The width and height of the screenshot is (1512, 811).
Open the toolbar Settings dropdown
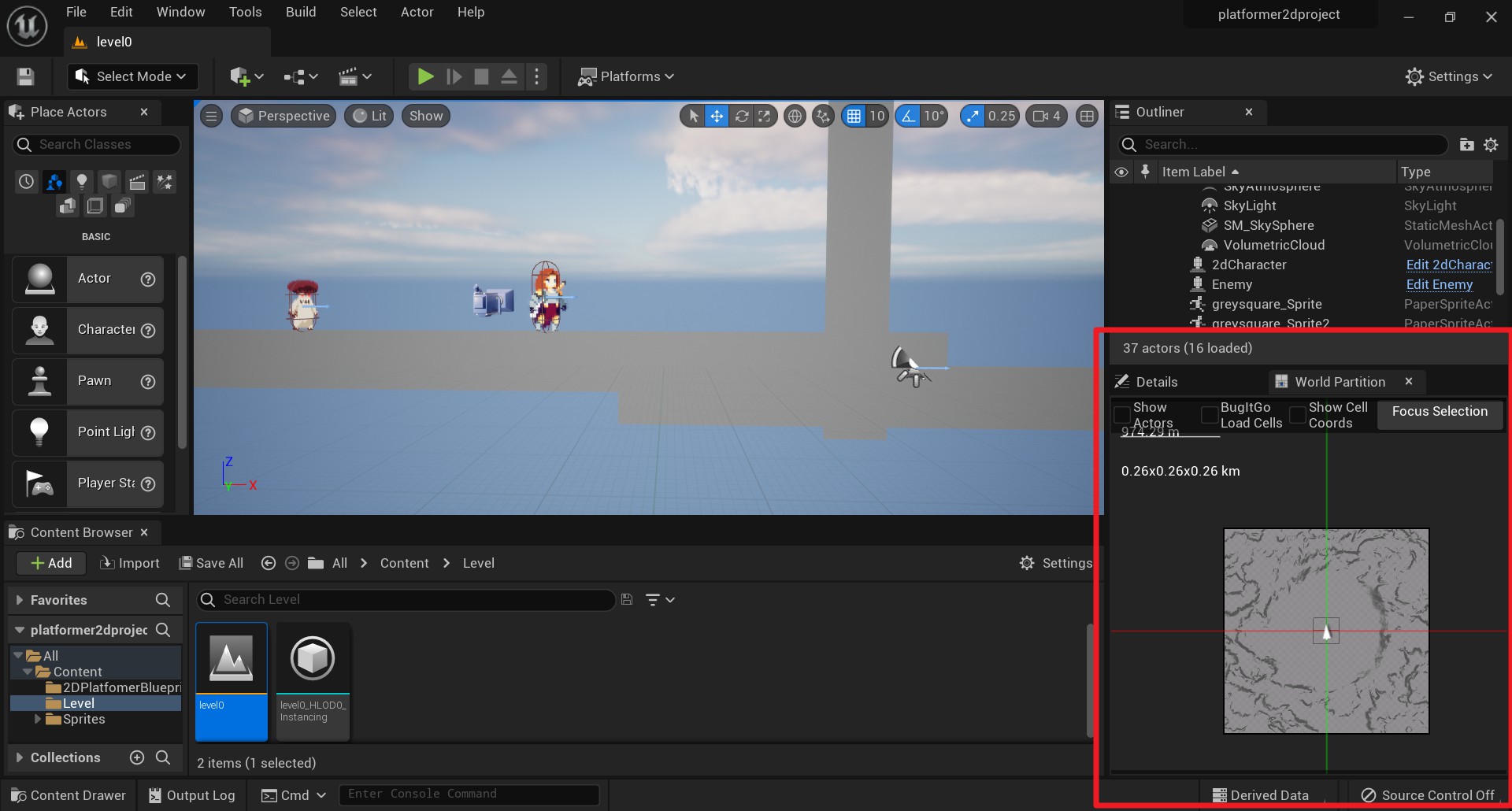click(x=1449, y=76)
